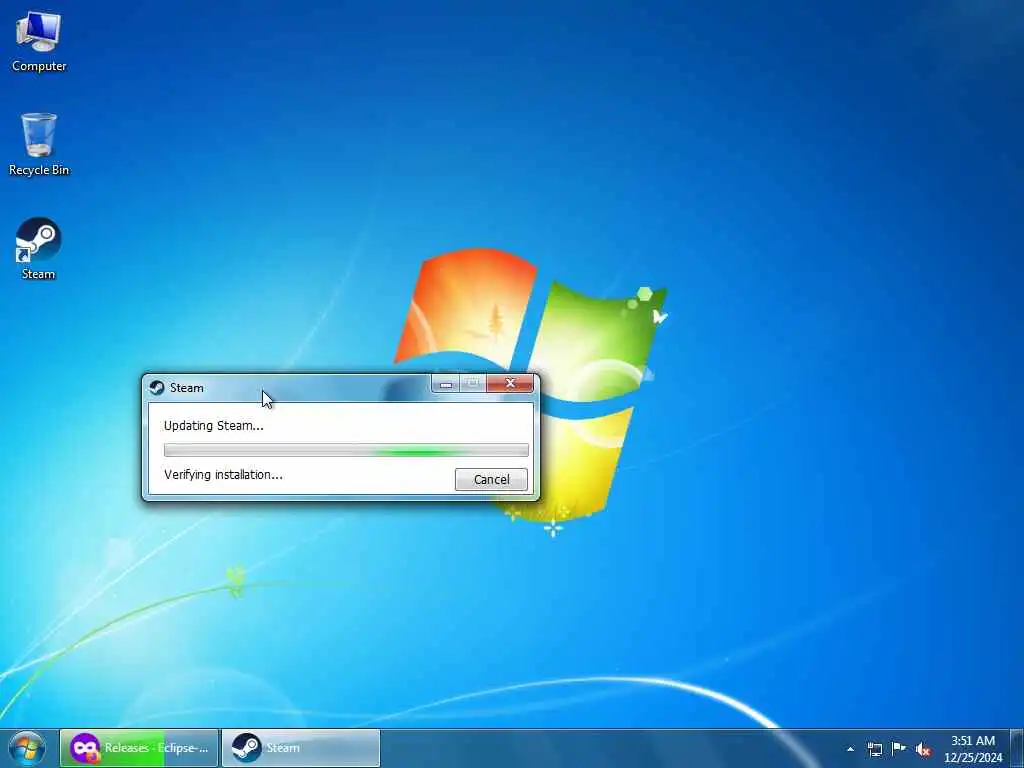Click the 'Verifying installation...' status text
This screenshot has height=768, width=1024.
pos(223,475)
